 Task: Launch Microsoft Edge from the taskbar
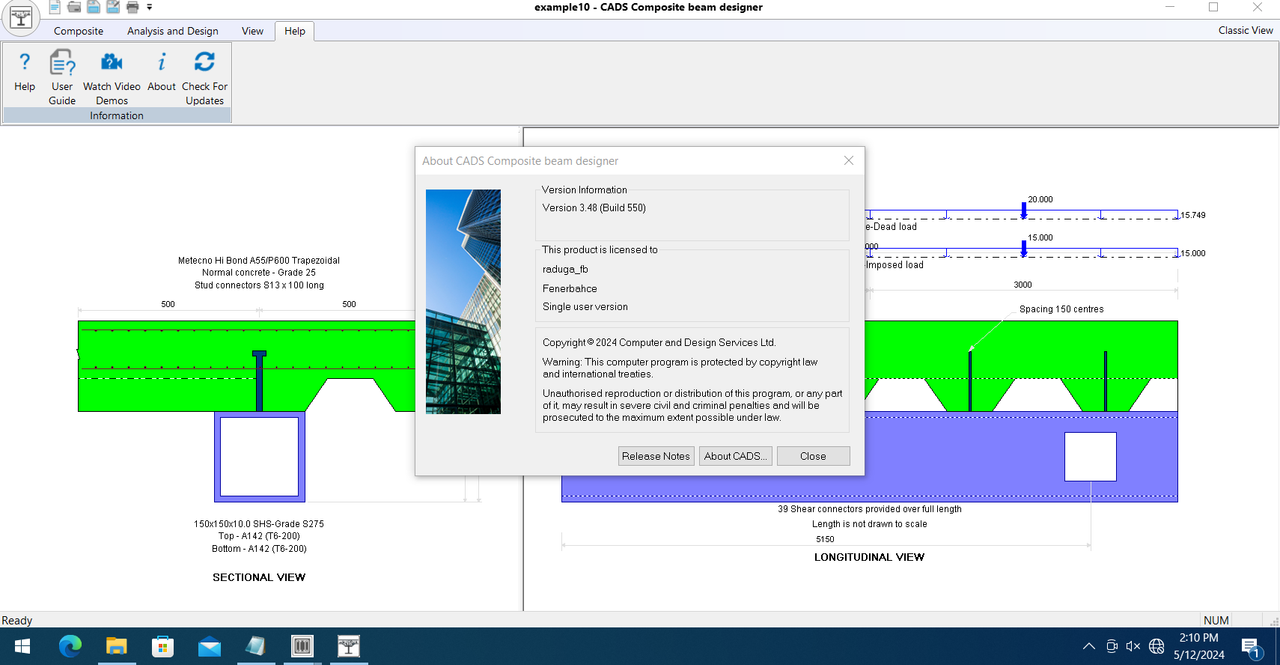click(x=70, y=646)
